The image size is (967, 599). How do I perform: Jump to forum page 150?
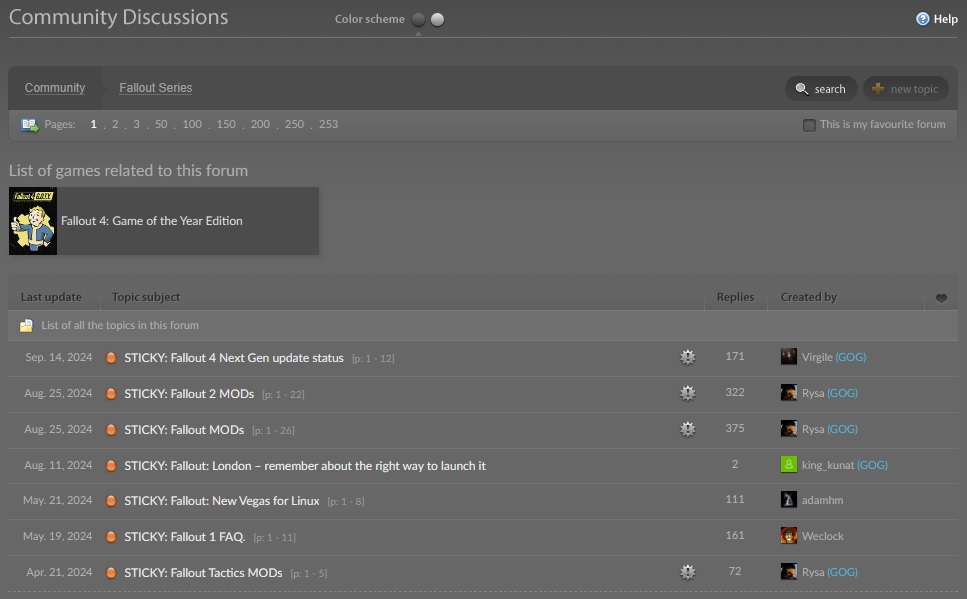click(226, 124)
